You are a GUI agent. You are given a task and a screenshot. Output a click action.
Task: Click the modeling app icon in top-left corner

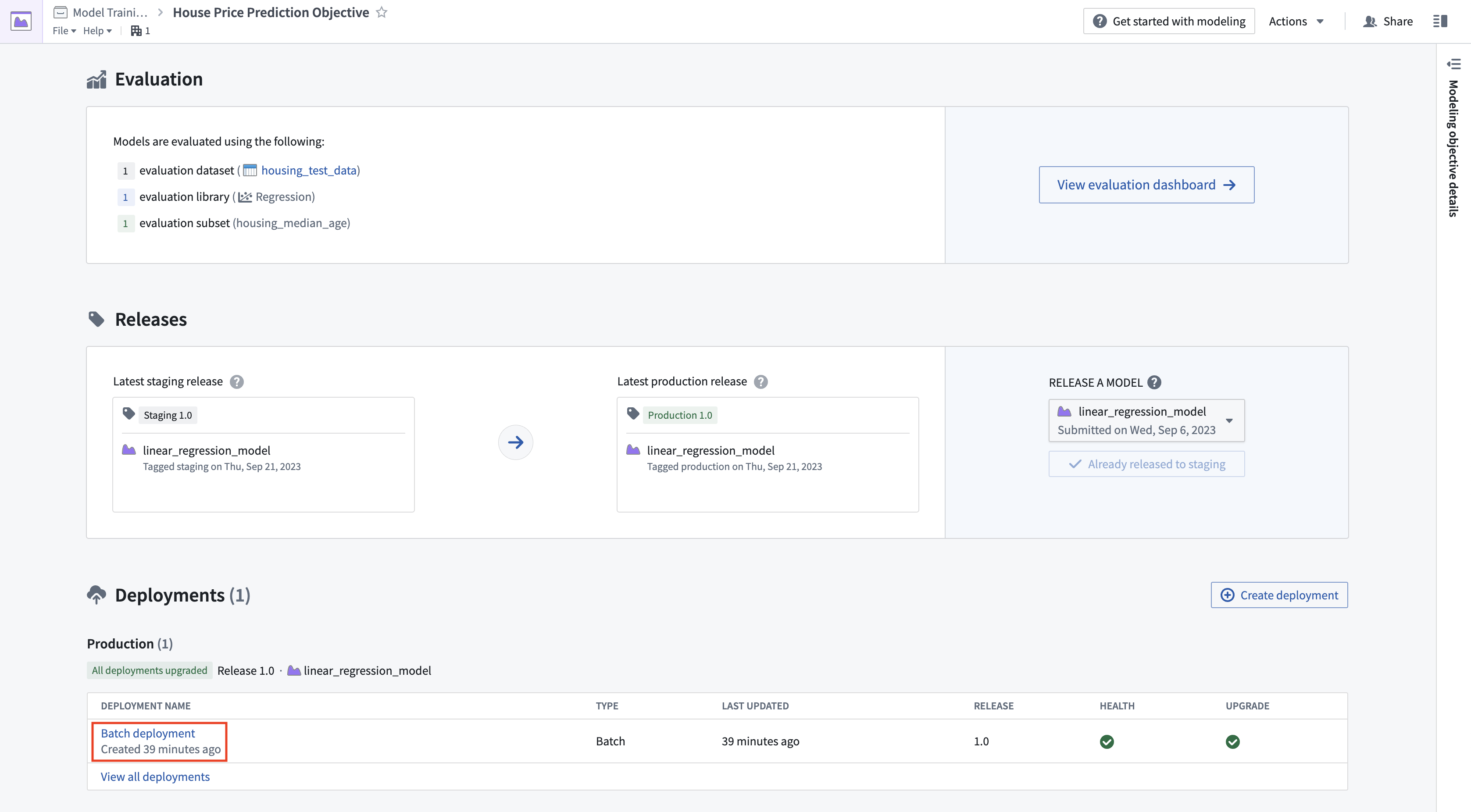point(21,21)
